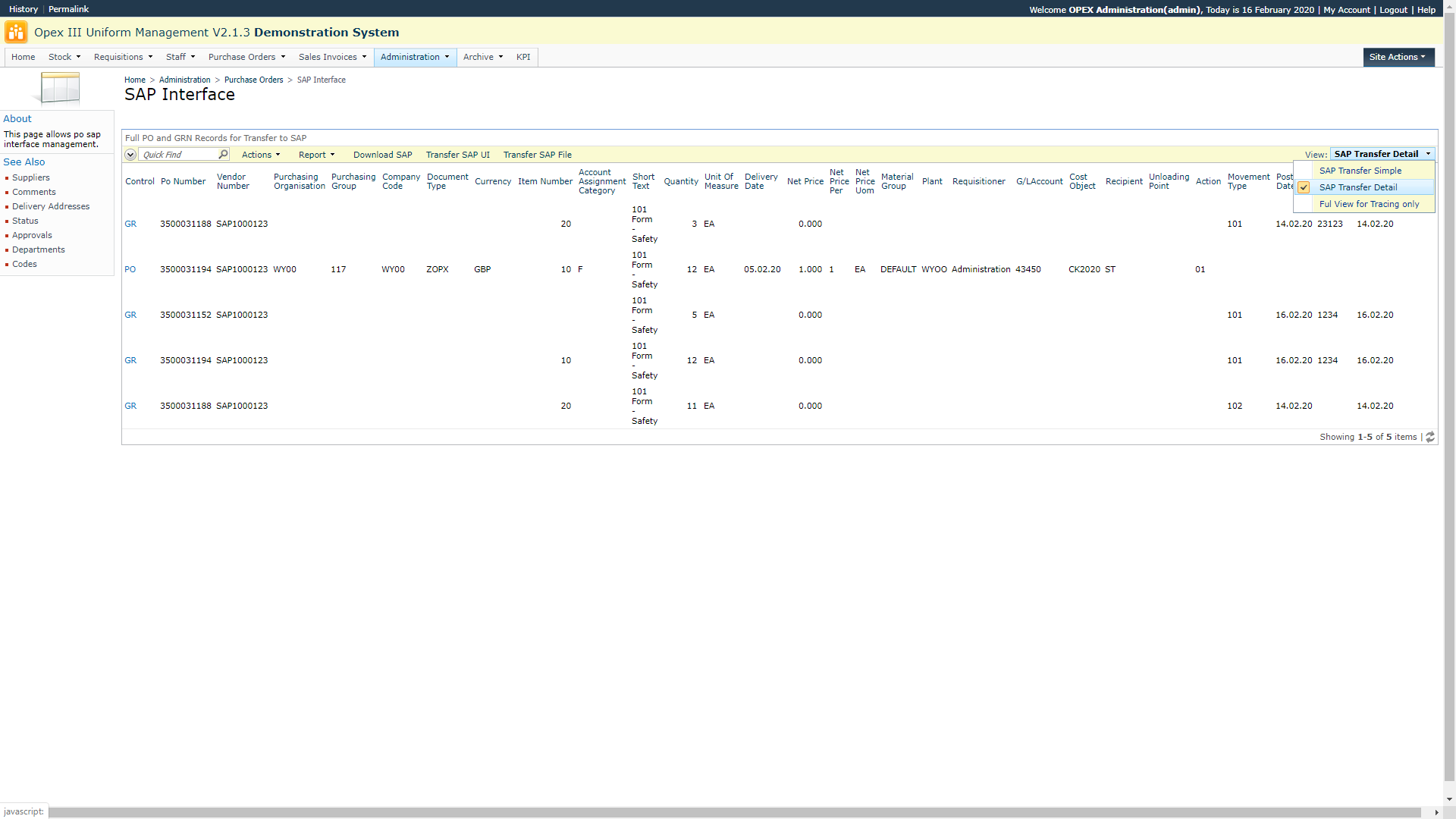Click the refresh icon beside item count
Viewport: 1456px width, 819px height.
click(1429, 438)
